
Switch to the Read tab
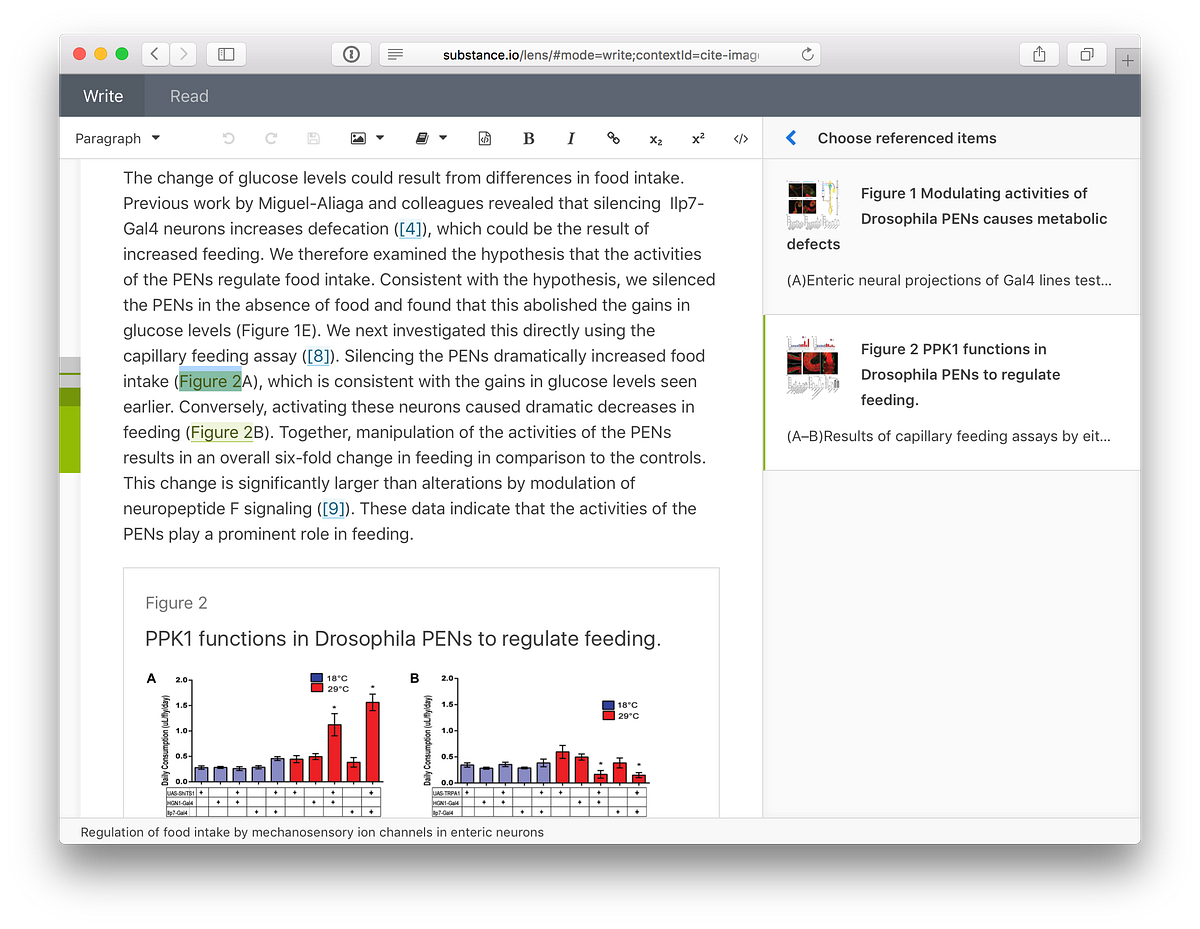pyautogui.click(x=189, y=96)
